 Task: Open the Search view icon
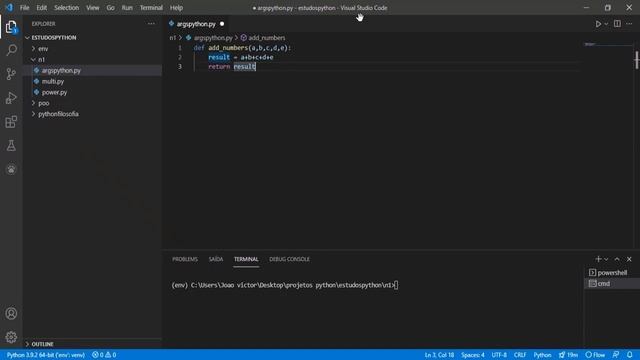coord(11,50)
